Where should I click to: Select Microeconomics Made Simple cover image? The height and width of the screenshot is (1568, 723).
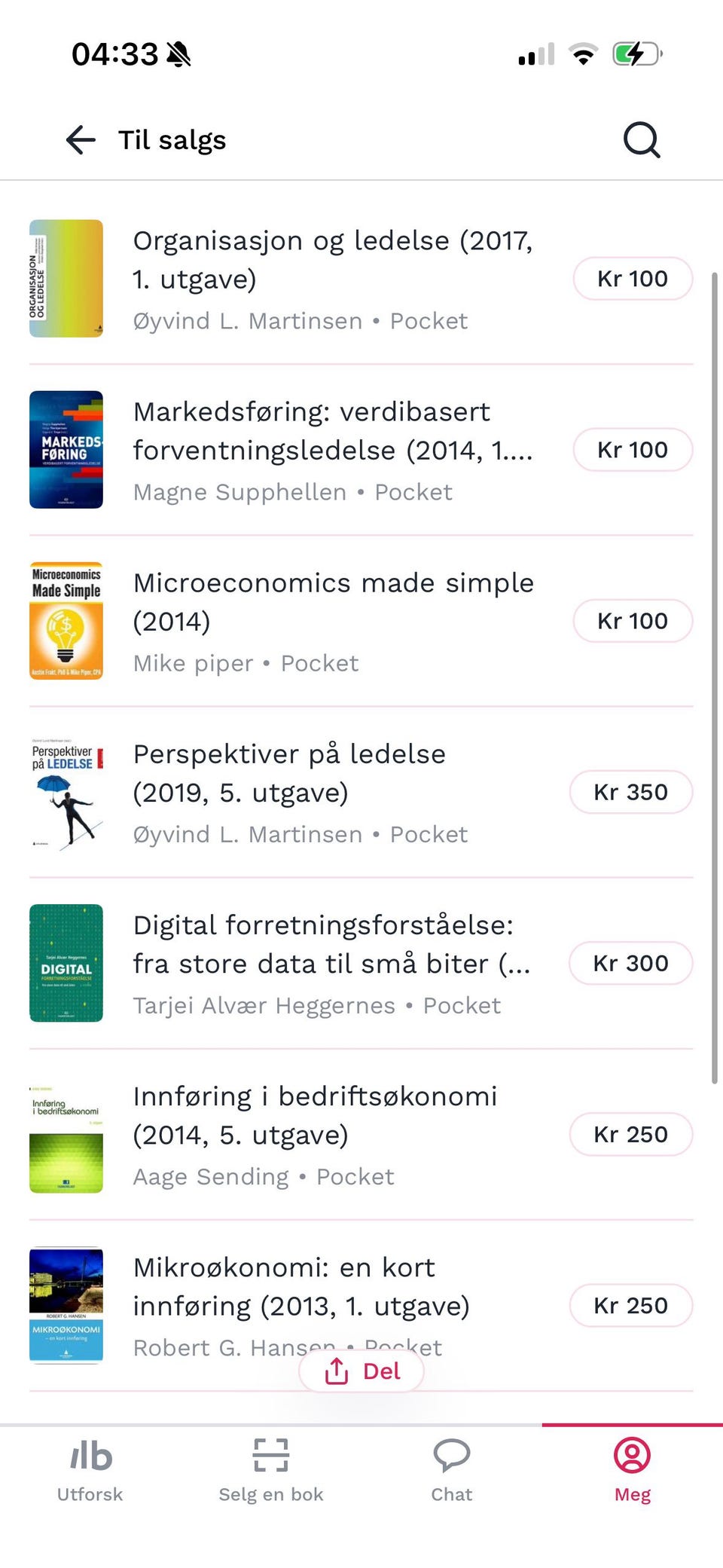[66, 621]
